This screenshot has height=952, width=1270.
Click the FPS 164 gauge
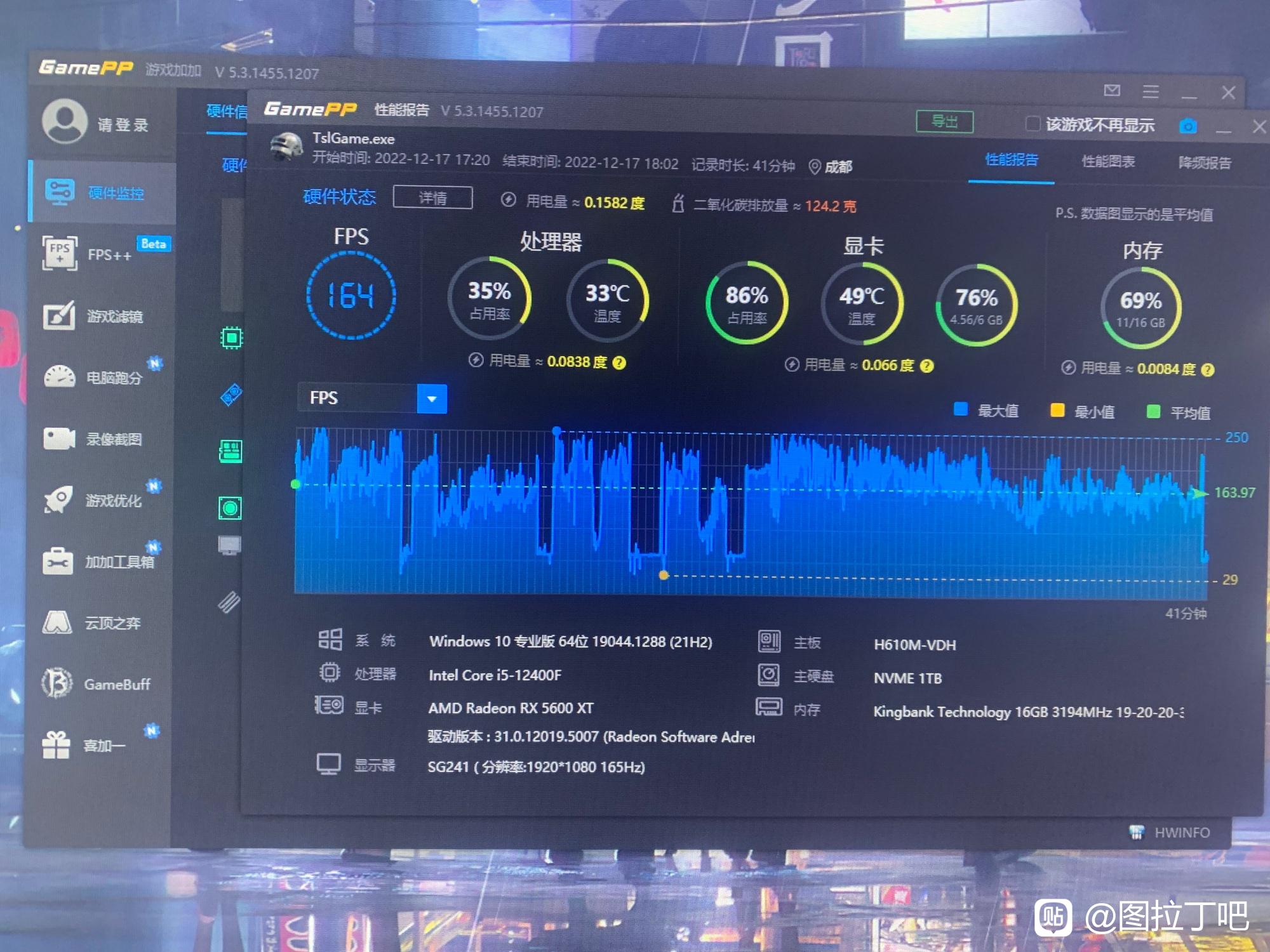(351, 296)
